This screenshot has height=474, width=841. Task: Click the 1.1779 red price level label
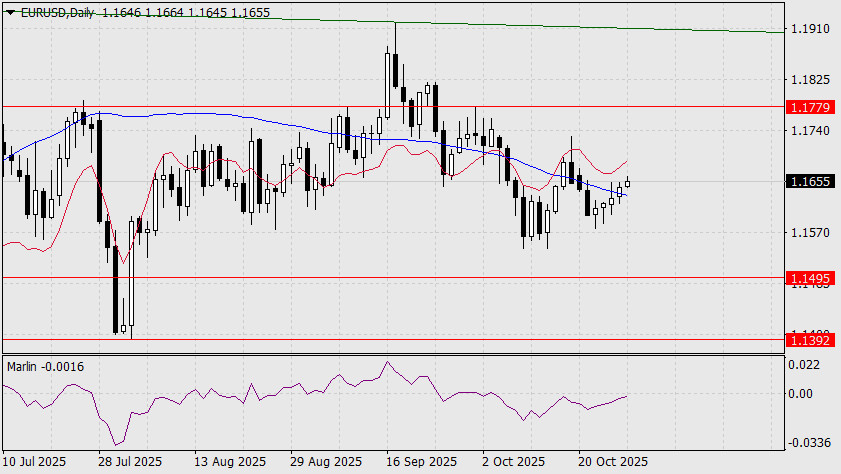click(810, 107)
